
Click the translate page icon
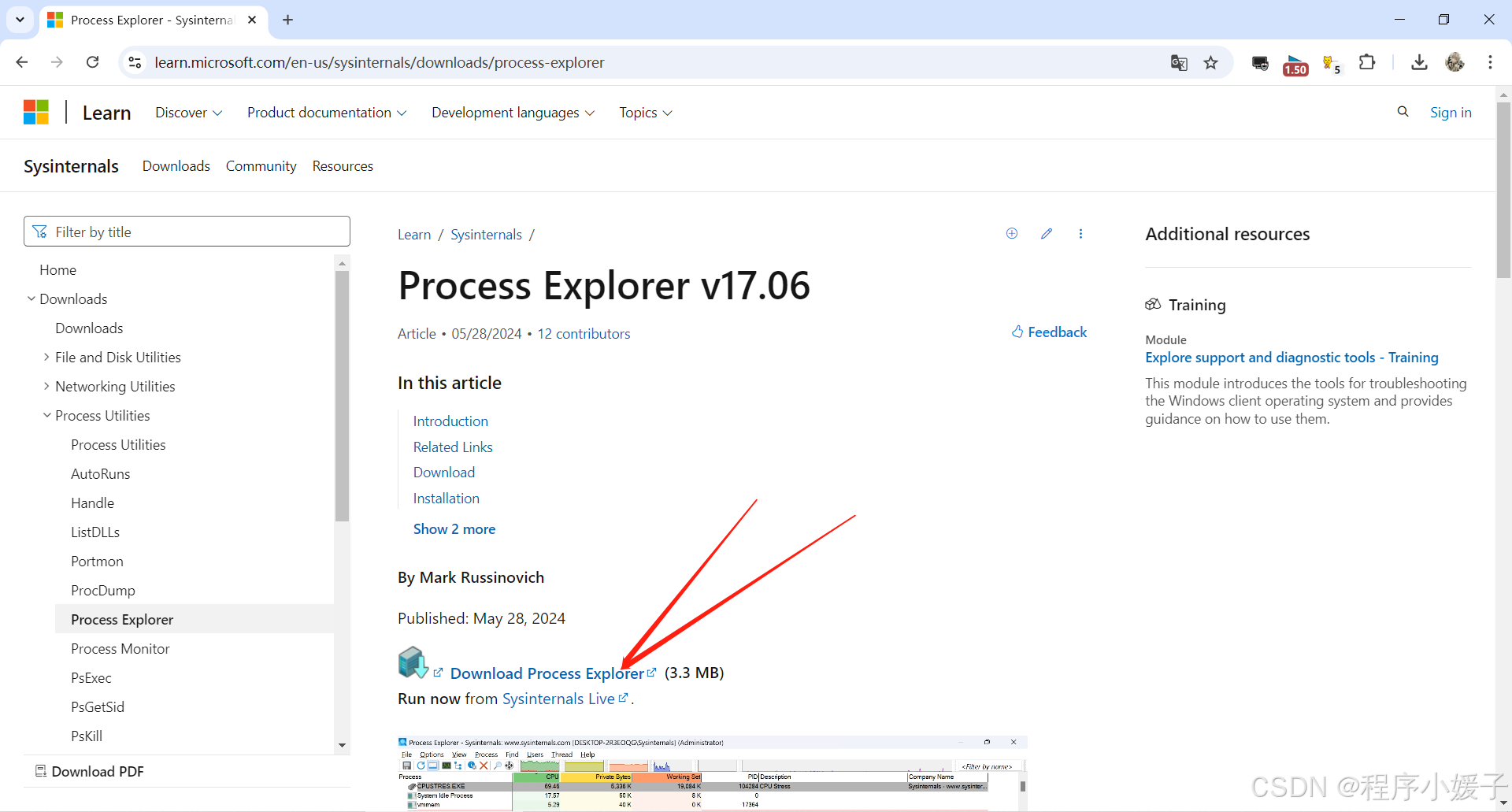pos(1179,63)
